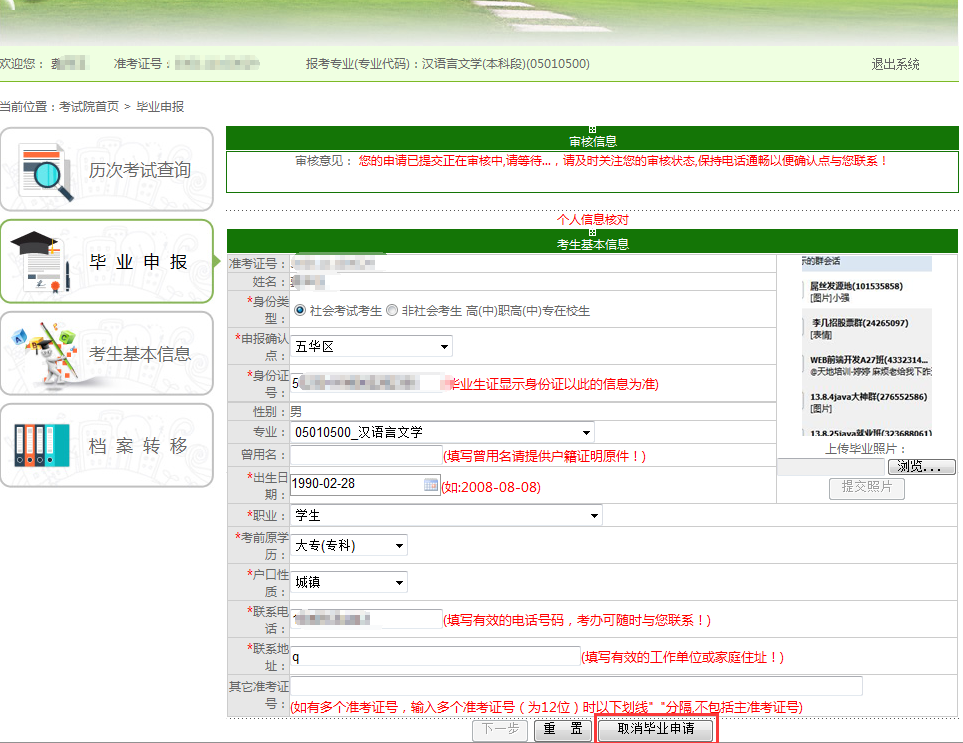
Task: Expand the 考前原学历 dropdown showing 大专
Action: coord(349,546)
